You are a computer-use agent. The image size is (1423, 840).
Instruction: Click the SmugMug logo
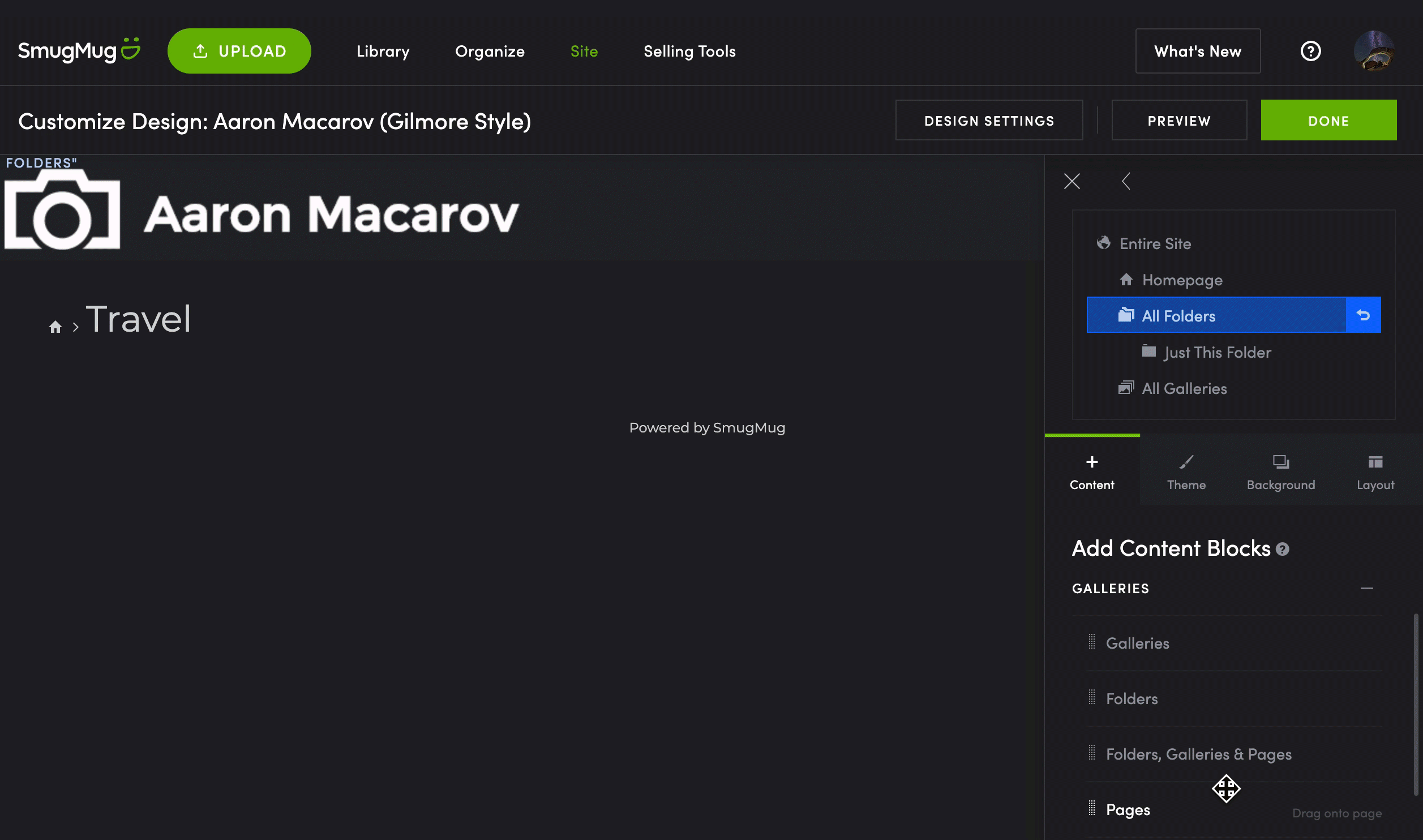point(79,51)
